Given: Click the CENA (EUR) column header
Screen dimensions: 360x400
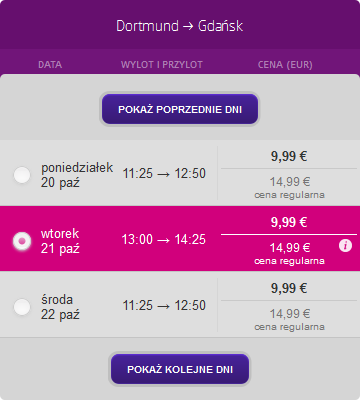Looking at the screenshot, I should 285,65.
